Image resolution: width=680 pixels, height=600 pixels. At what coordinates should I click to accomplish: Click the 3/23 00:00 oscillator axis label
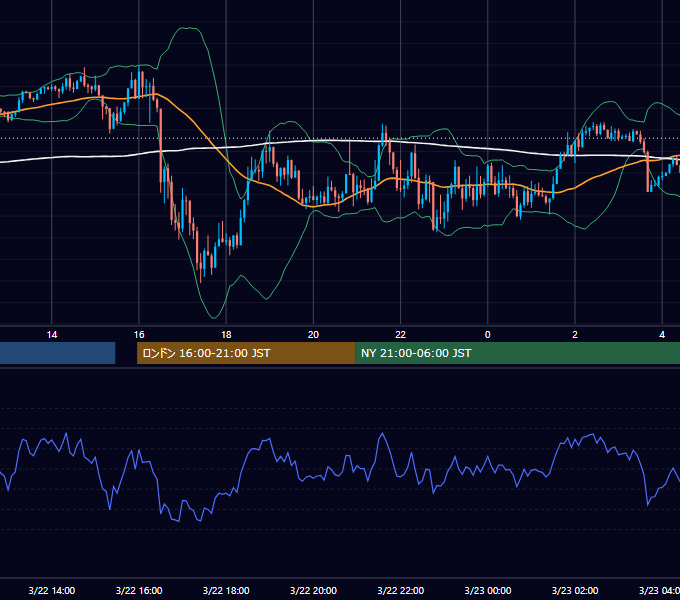(487, 590)
